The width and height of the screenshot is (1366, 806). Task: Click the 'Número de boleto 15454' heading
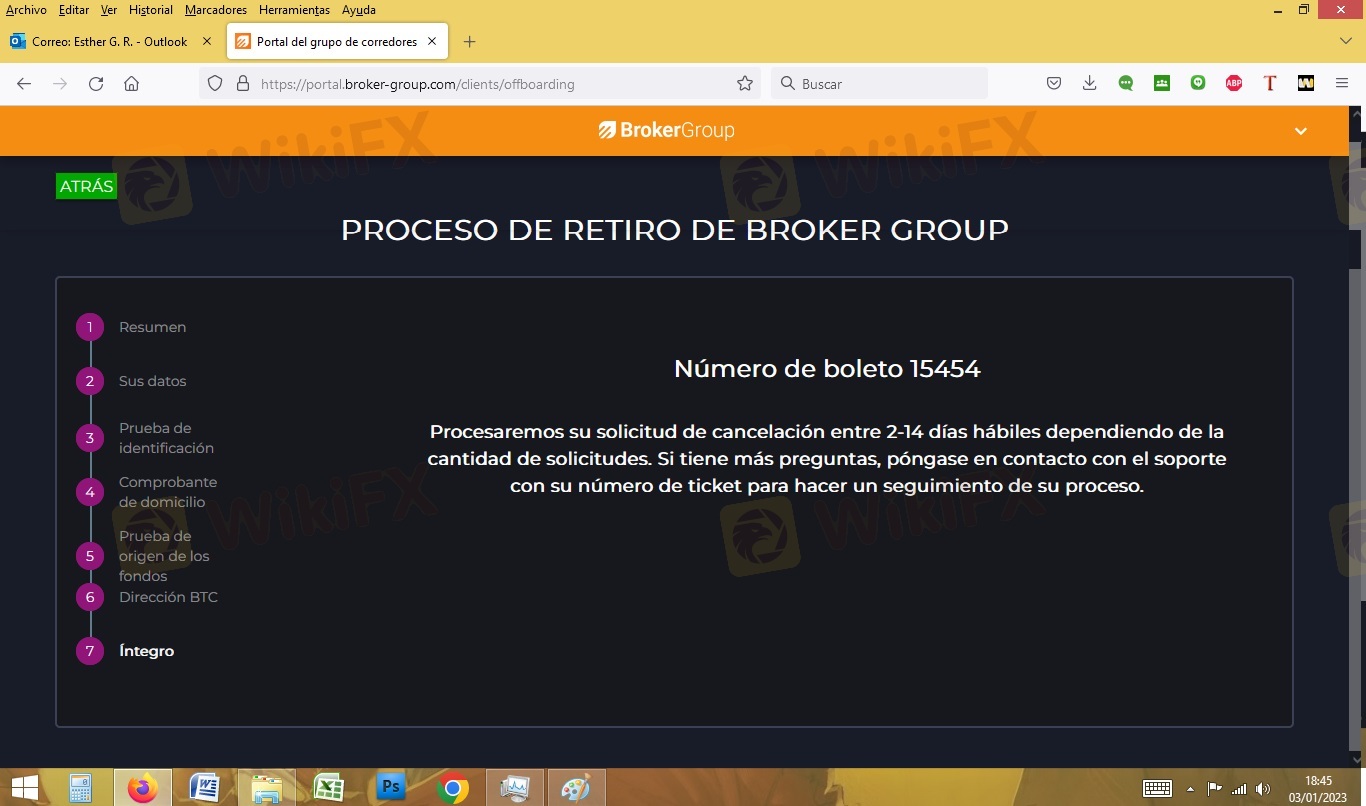(827, 368)
